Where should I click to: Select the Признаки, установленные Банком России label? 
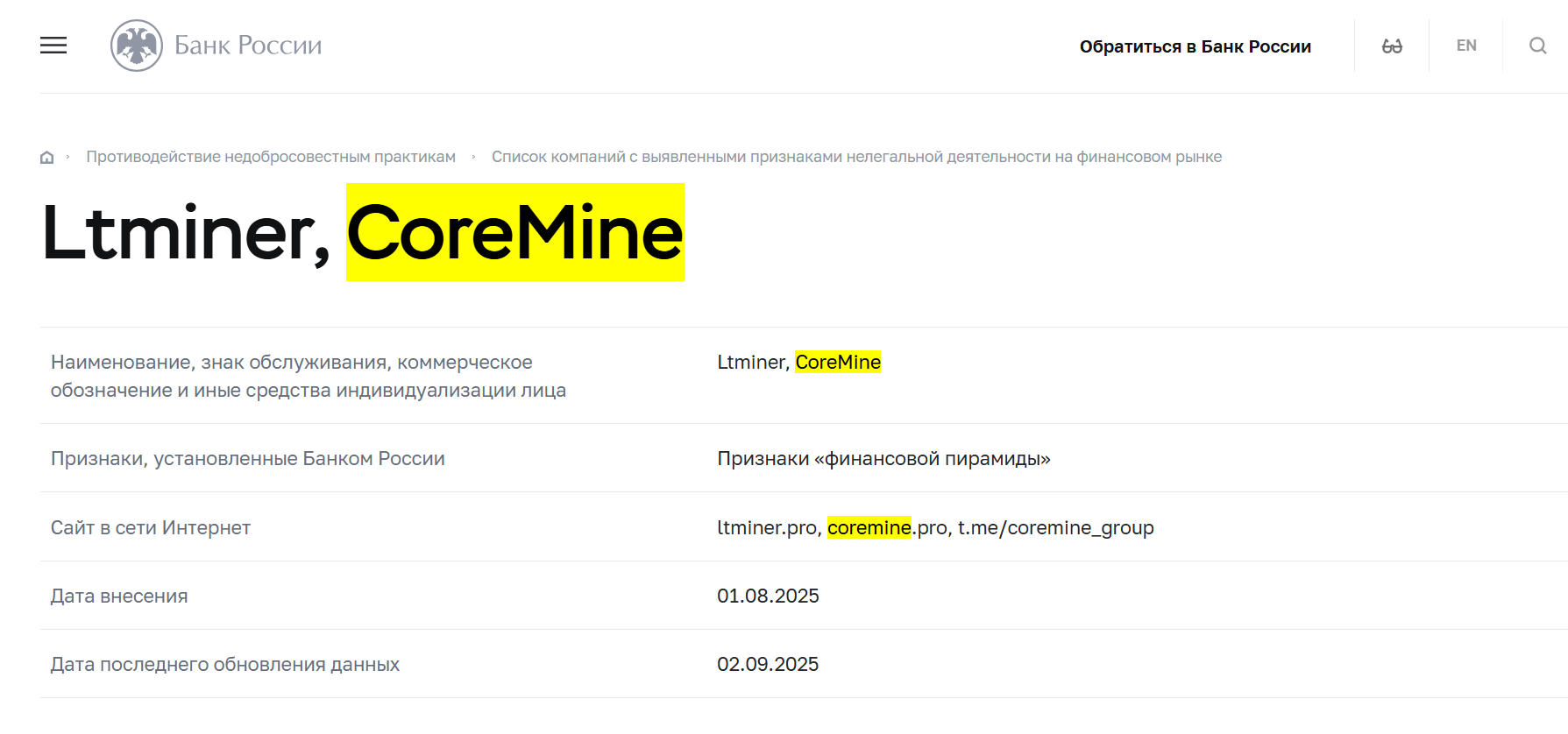(248, 458)
